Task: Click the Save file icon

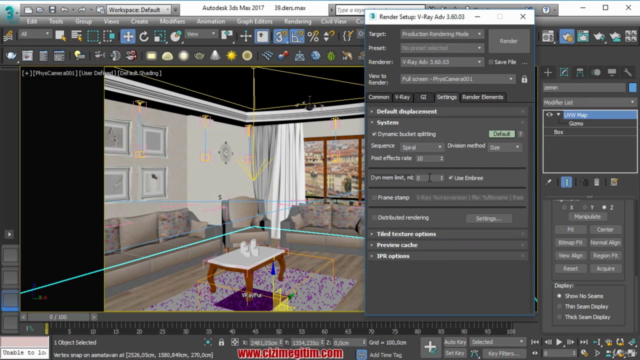Action: click(x=52, y=9)
